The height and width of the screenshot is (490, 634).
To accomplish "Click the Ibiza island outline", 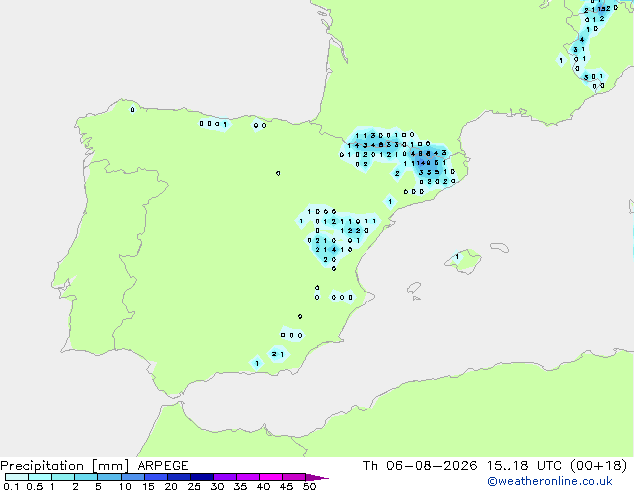I will [x=414, y=288].
